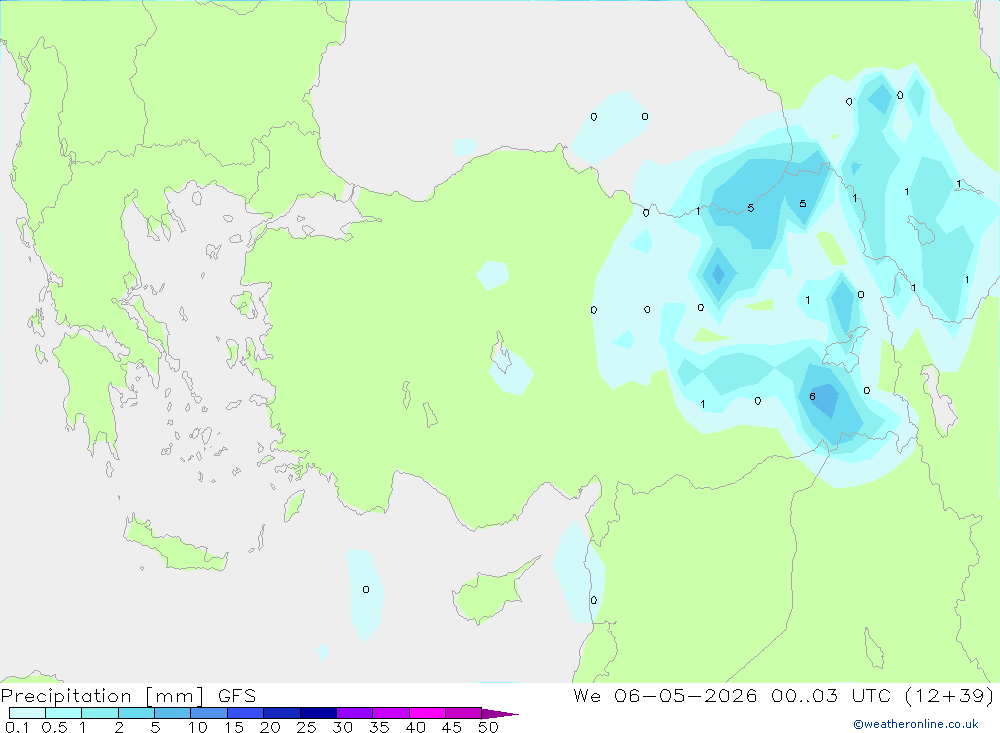
Task: Click the "(12+39)" forecast run label
Action: 949,696
